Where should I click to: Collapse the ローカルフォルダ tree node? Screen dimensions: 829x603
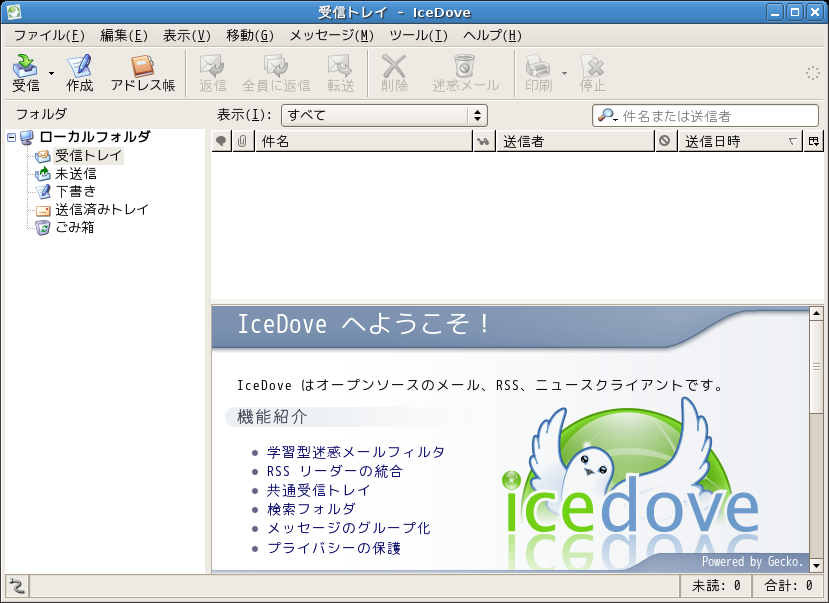click(12, 137)
